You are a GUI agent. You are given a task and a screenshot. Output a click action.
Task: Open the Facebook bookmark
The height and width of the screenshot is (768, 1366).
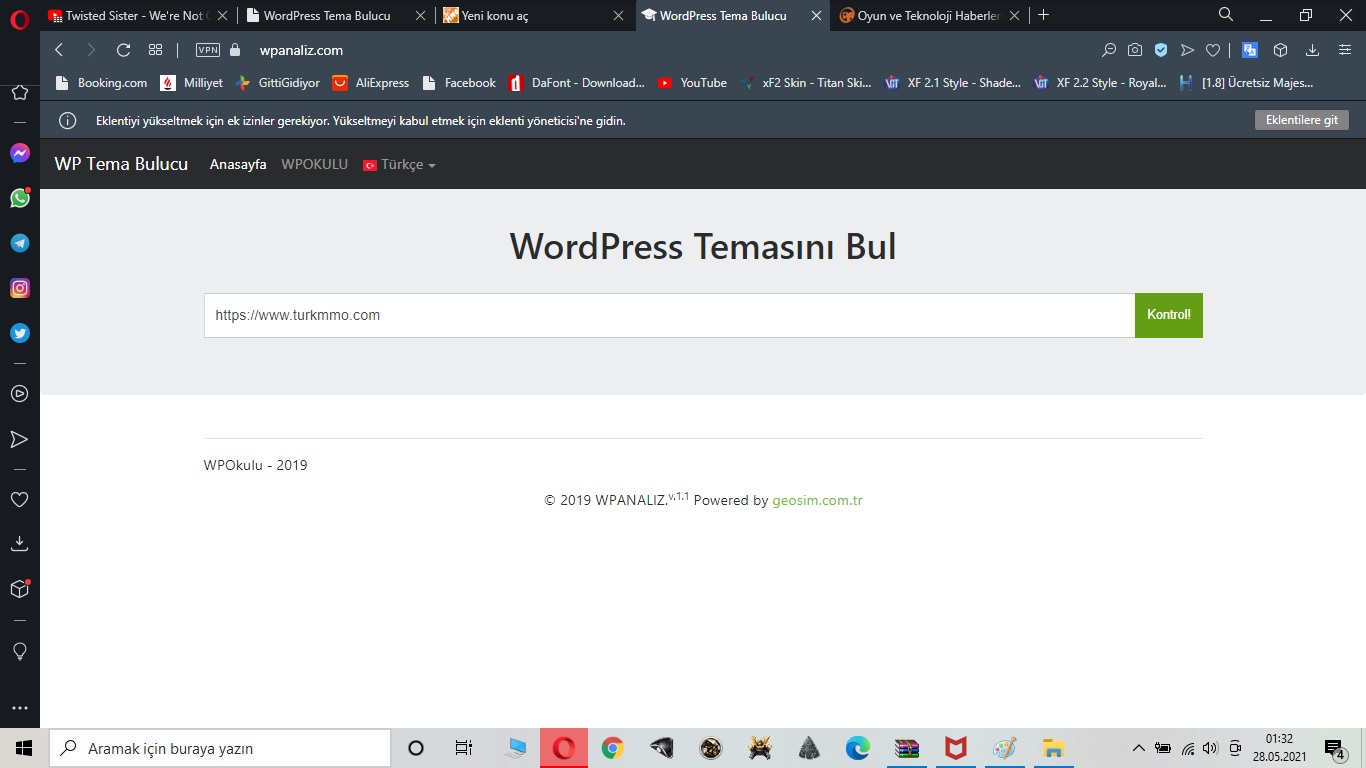pos(459,83)
